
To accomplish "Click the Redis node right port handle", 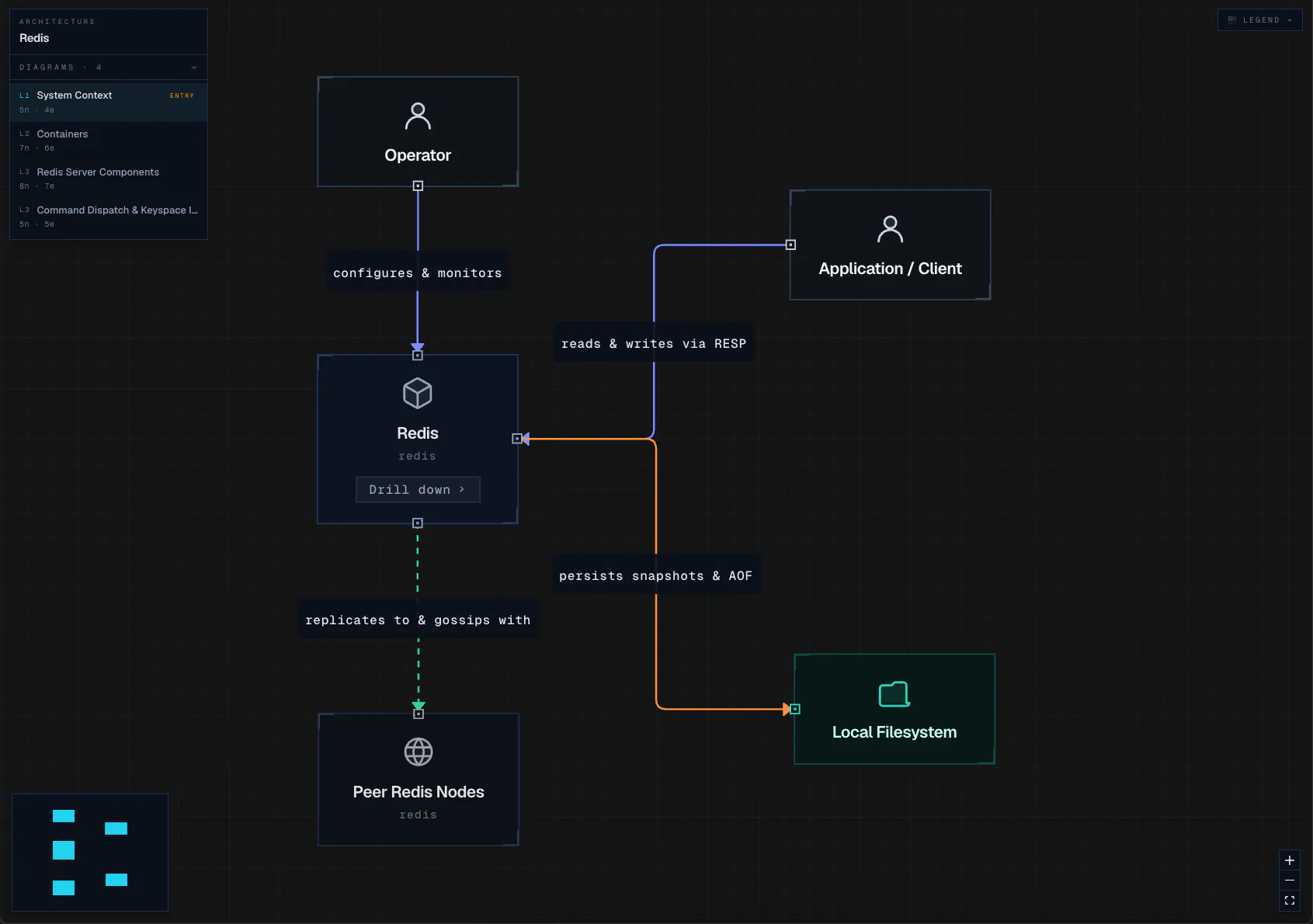I will [517, 439].
